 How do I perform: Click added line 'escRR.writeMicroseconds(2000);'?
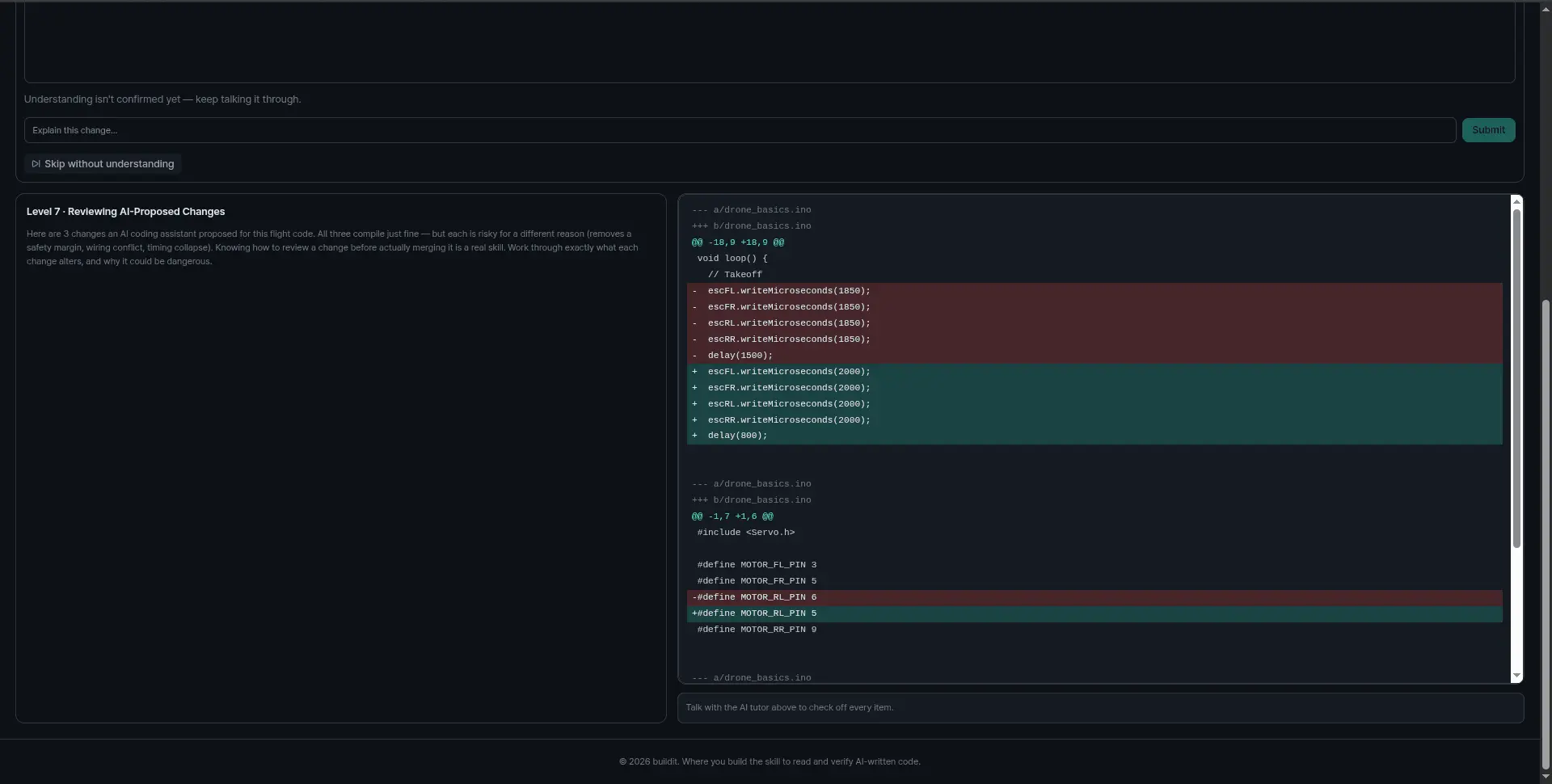click(1094, 420)
